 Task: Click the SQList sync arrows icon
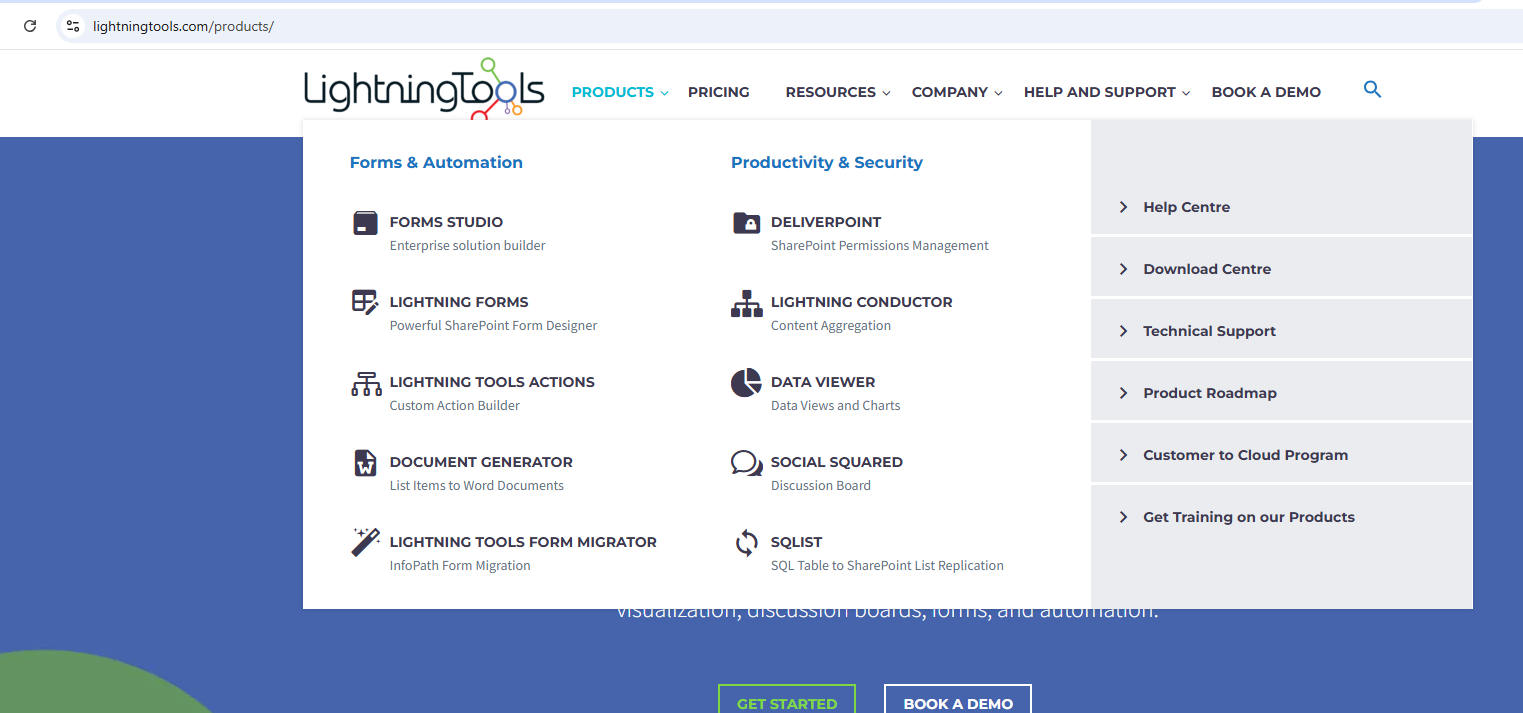[x=747, y=543]
